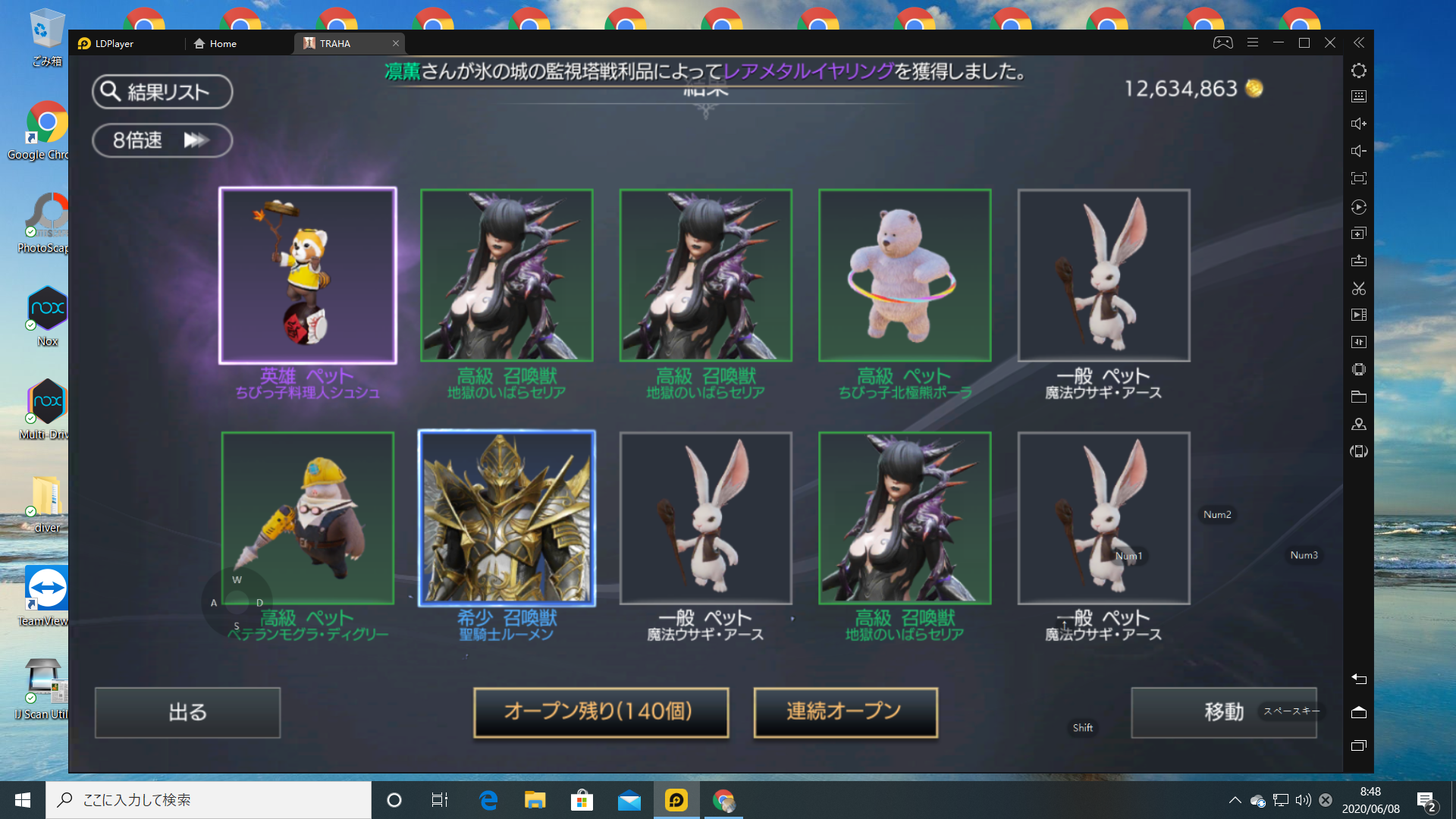Click the Num3 key mapping marker

pyautogui.click(x=1304, y=555)
